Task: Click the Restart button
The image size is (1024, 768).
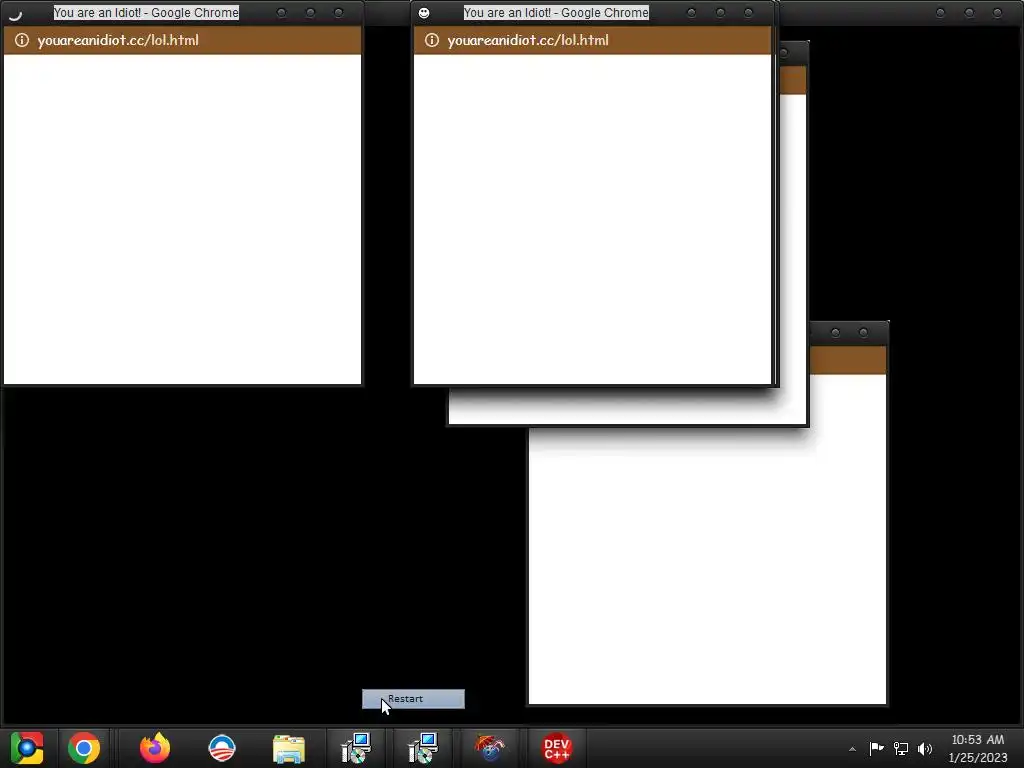Action: pyautogui.click(x=413, y=699)
